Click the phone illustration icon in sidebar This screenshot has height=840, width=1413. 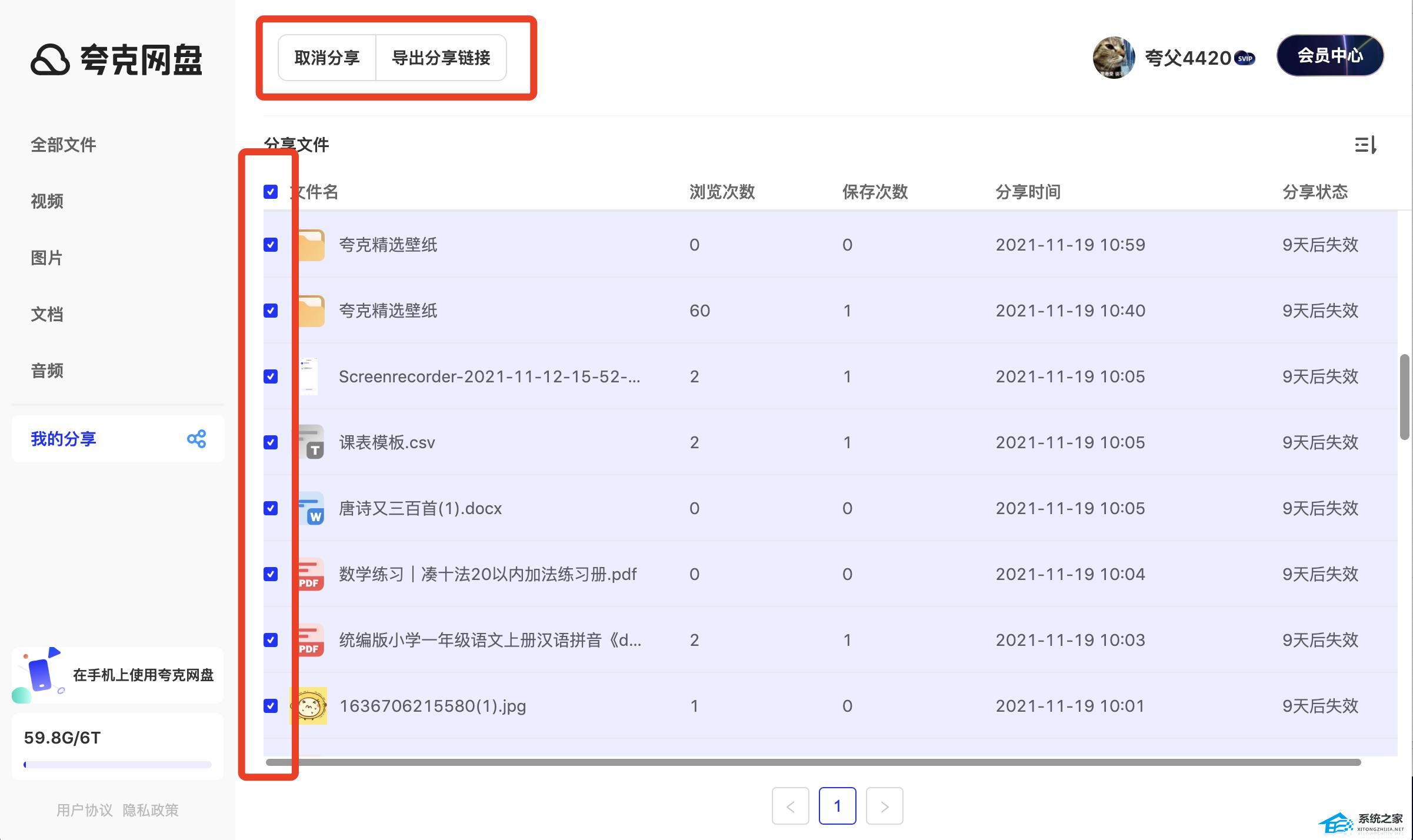[x=40, y=675]
